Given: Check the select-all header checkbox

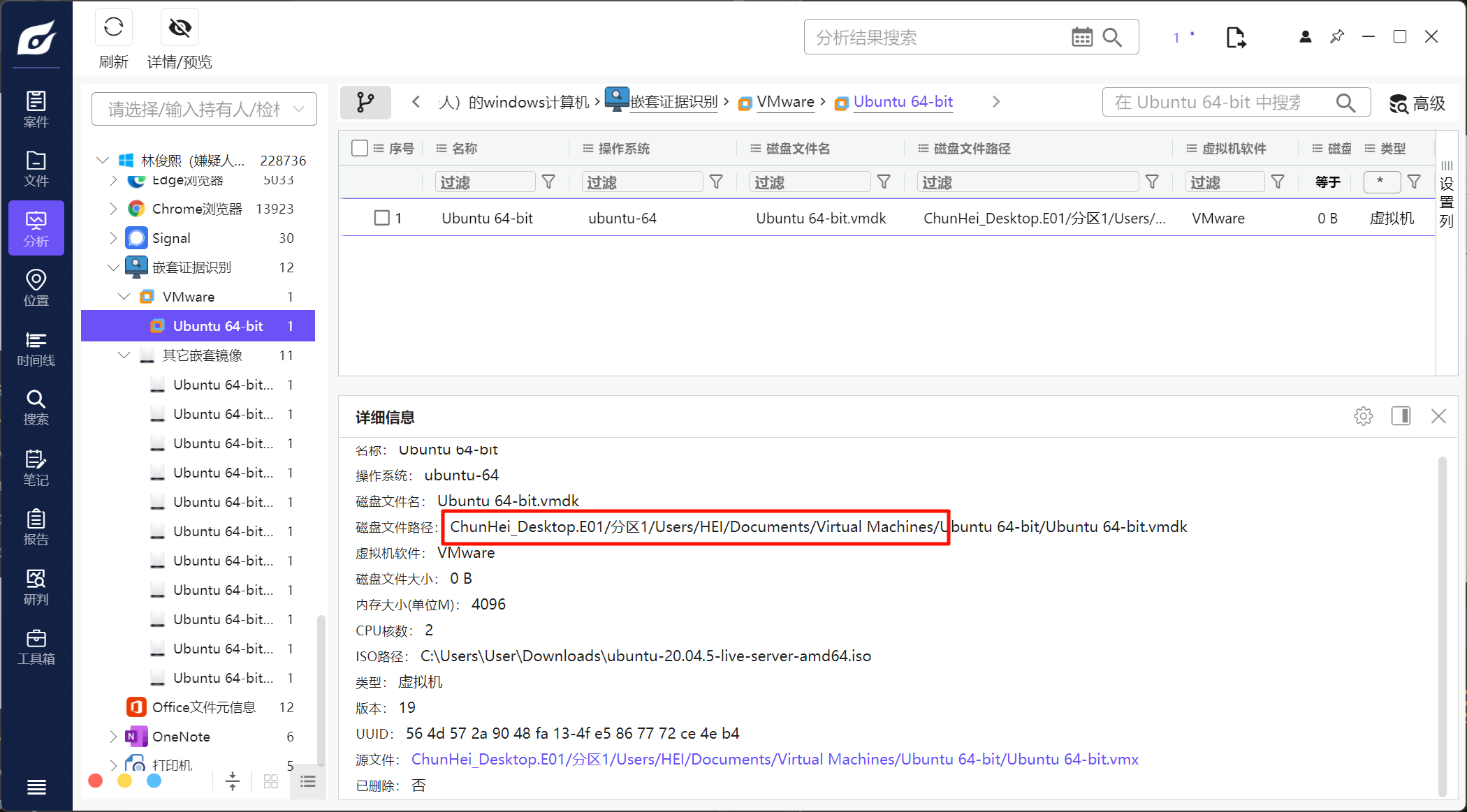Looking at the screenshot, I should (360, 148).
